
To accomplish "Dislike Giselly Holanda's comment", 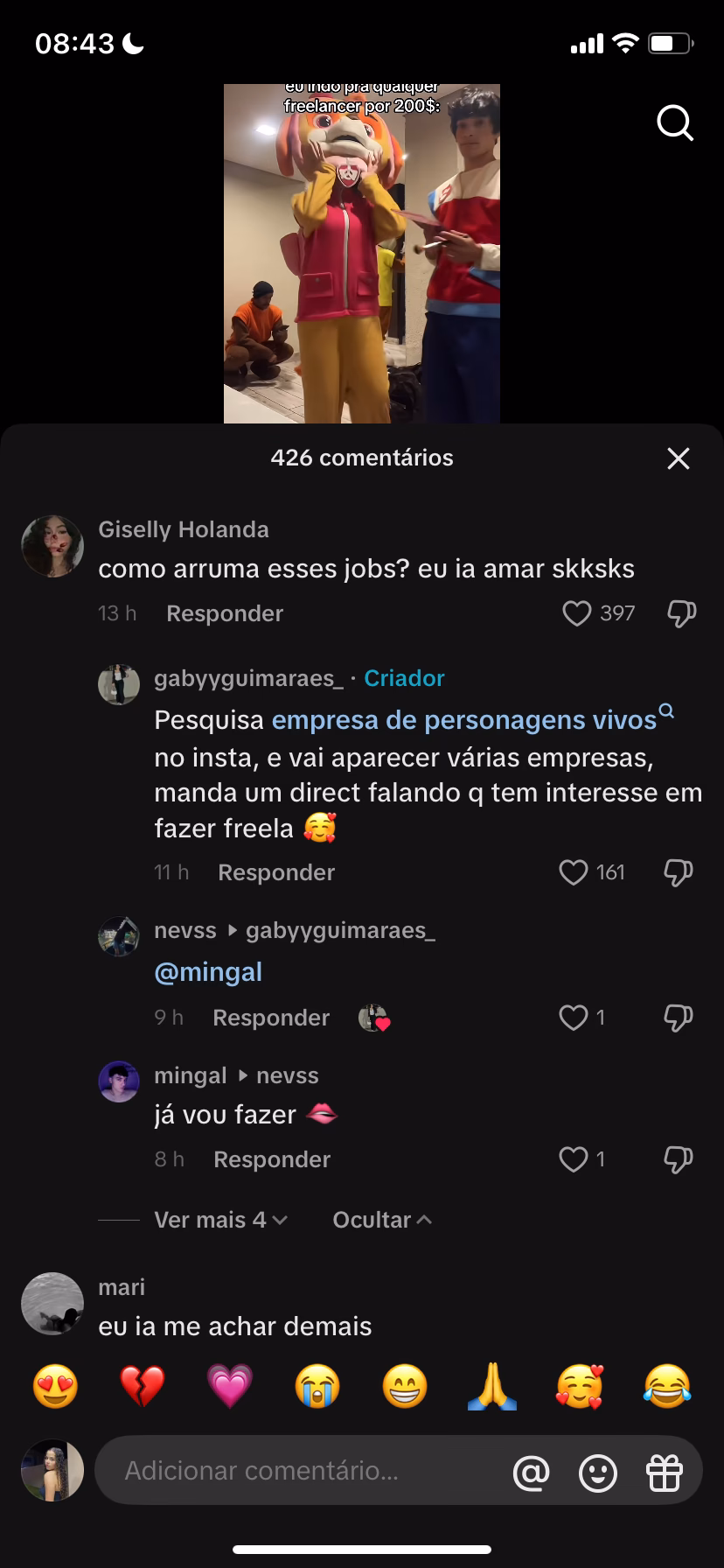I will [681, 613].
